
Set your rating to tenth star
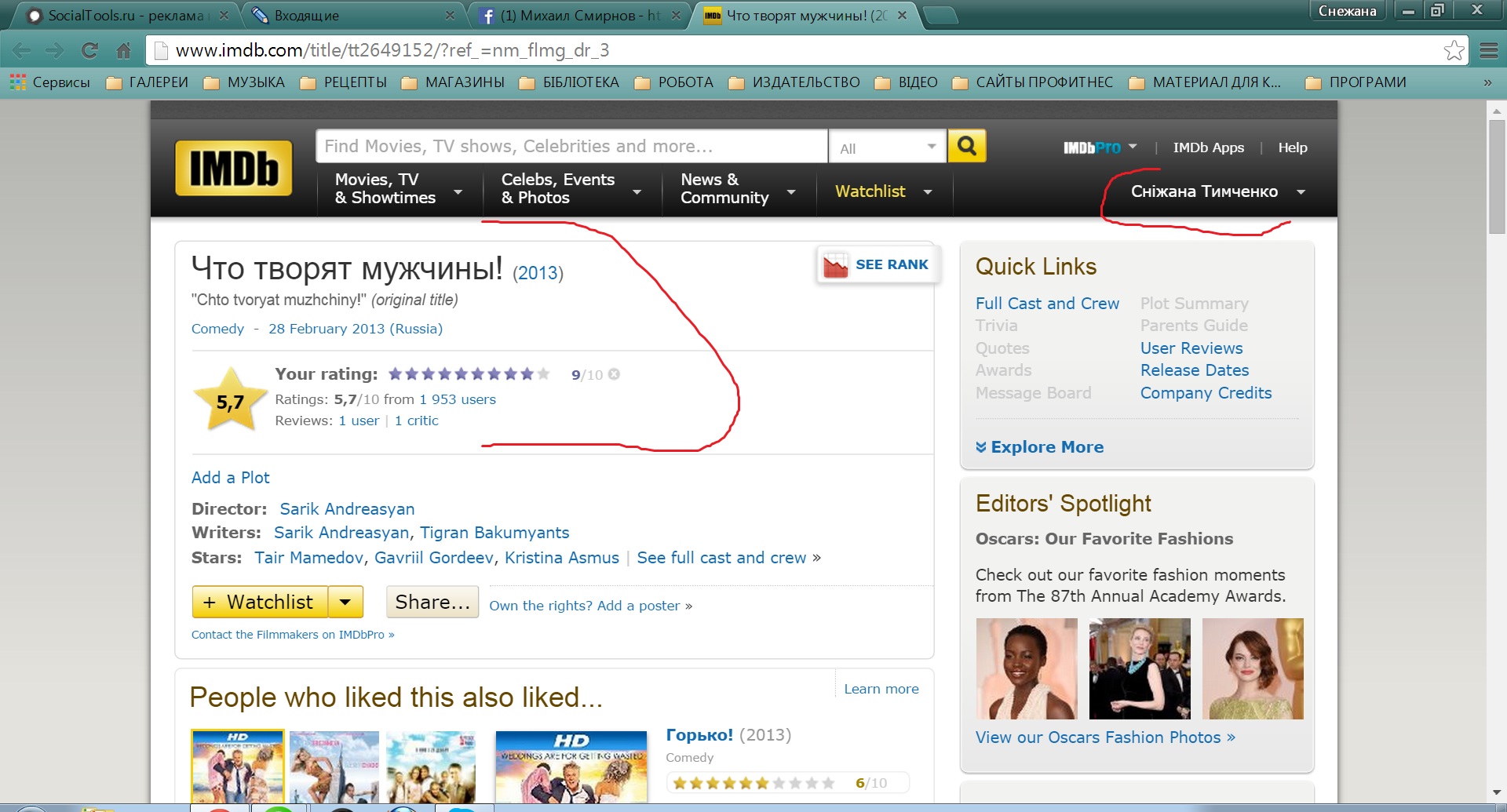pyautogui.click(x=543, y=374)
